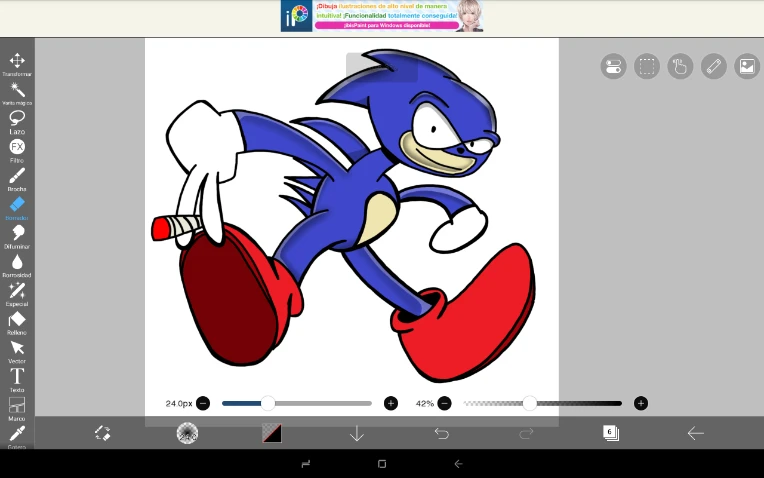Viewport: 764px width, 478px height.
Task: Open the current color swatch
Action: (272, 433)
